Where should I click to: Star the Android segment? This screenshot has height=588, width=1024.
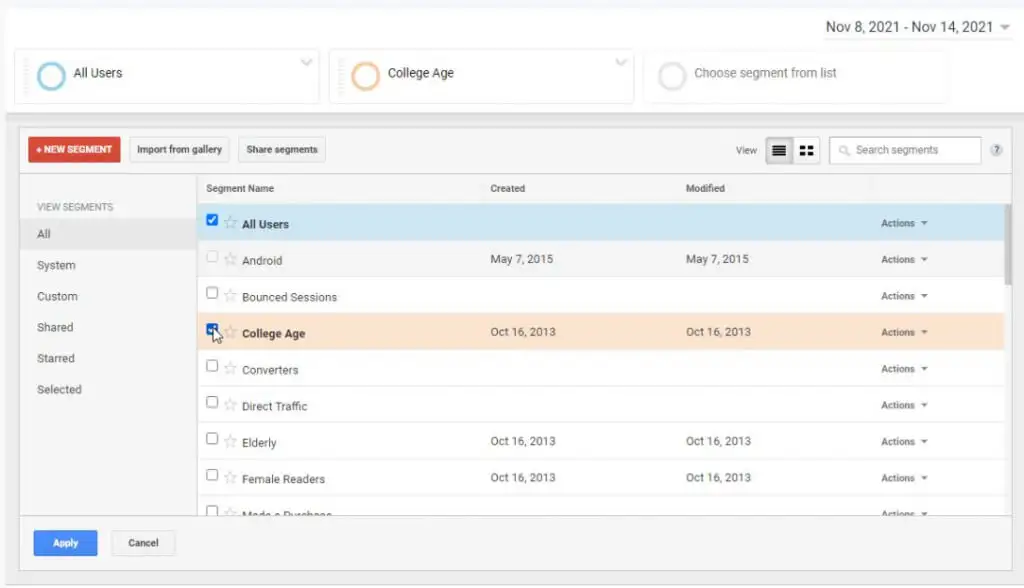[230, 259]
